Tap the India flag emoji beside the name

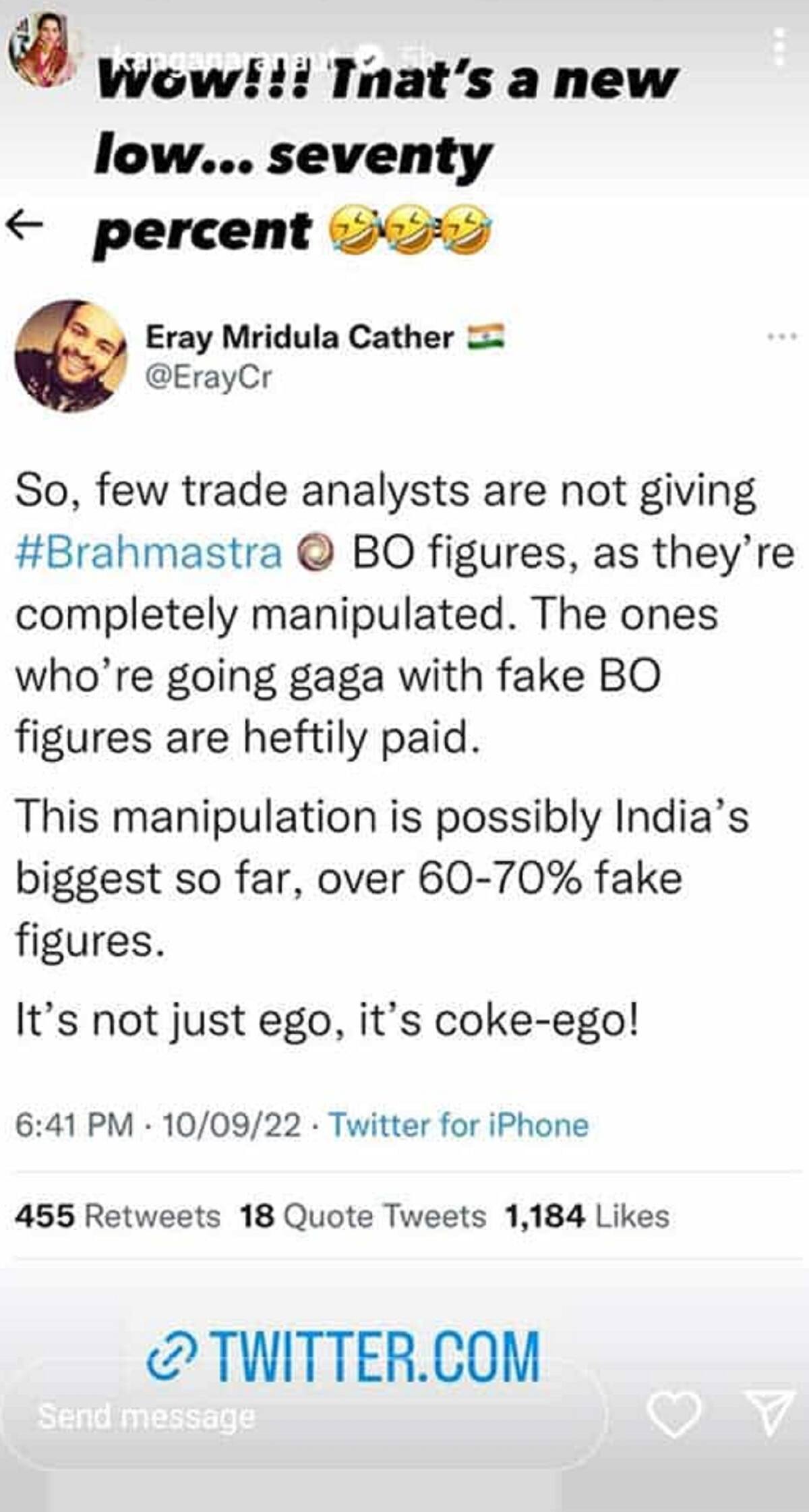click(486, 336)
